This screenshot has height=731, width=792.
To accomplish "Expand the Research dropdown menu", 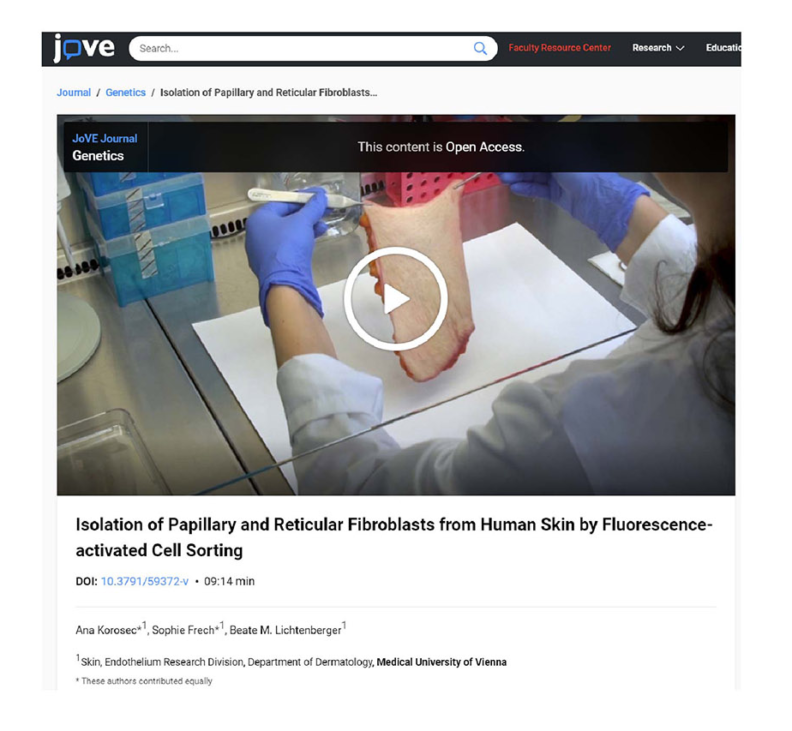I will [658, 48].
